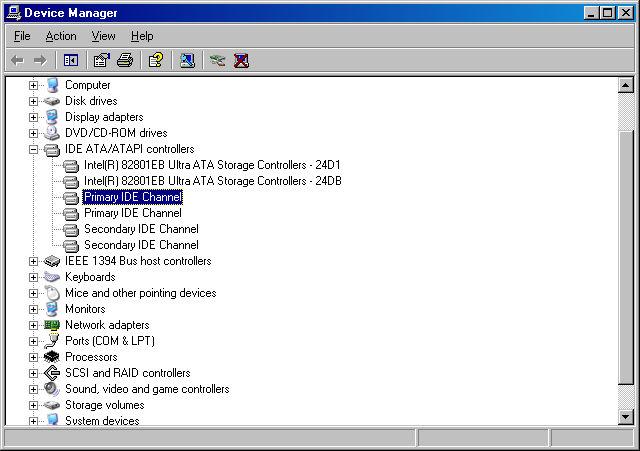Expand the Network adapters node
The image size is (640, 451).
[33, 325]
